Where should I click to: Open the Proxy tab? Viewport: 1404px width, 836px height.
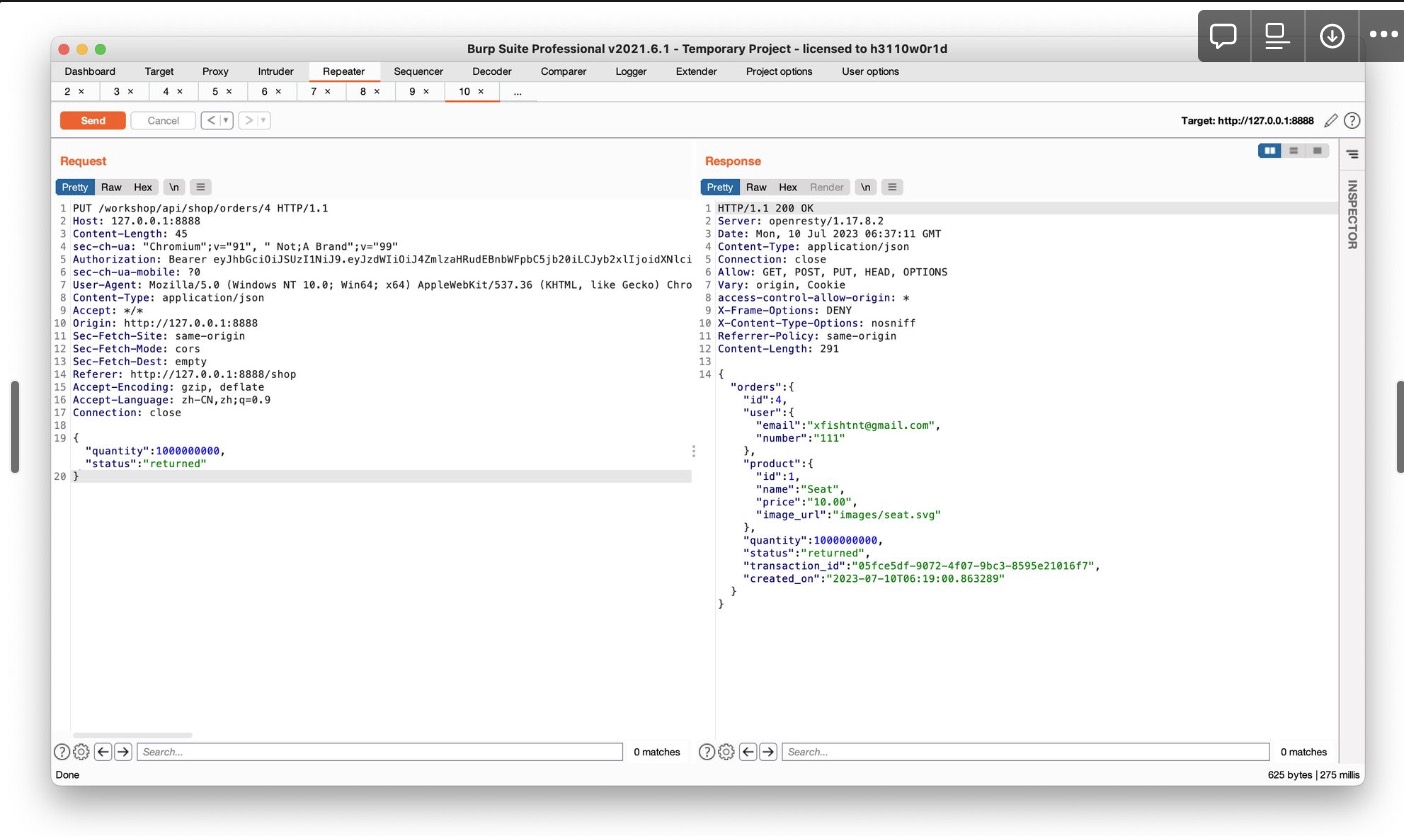(x=215, y=72)
